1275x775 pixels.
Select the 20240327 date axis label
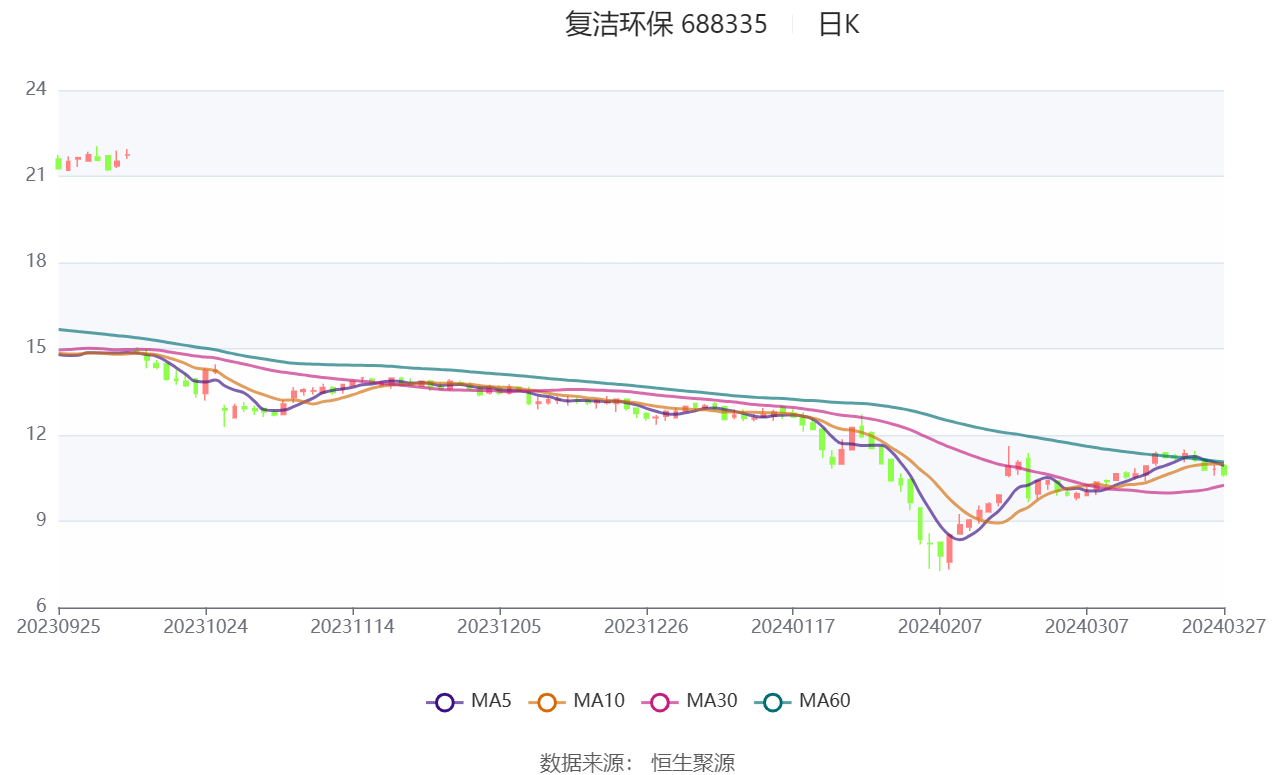tap(1224, 626)
